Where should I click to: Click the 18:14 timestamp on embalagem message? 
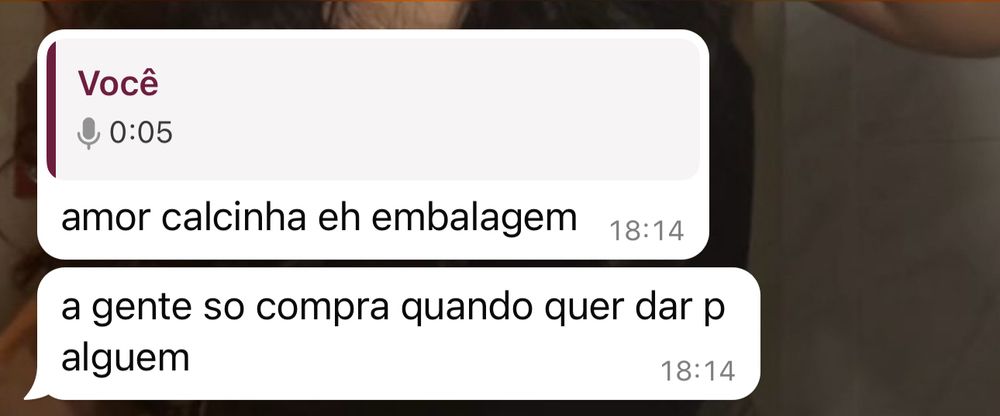(x=647, y=230)
